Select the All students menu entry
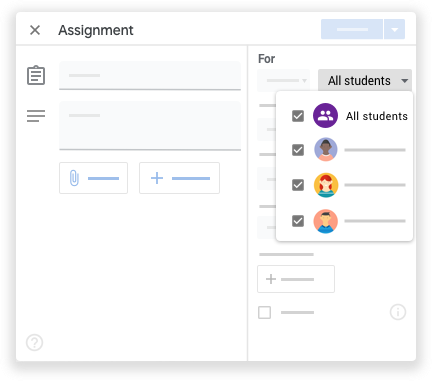Screen dimensions: 432x381 (345, 116)
